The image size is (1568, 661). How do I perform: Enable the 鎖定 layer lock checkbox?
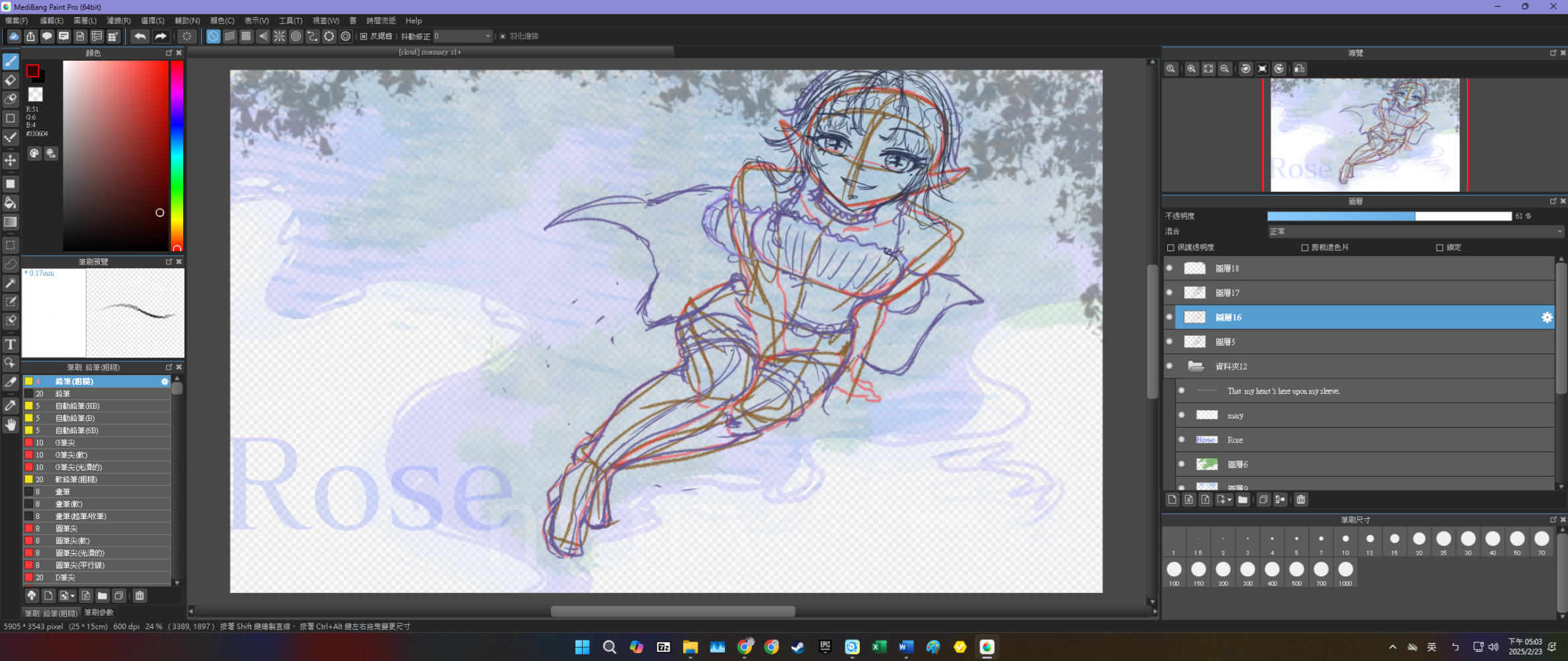pyautogui.click(x=1440, y=247)
